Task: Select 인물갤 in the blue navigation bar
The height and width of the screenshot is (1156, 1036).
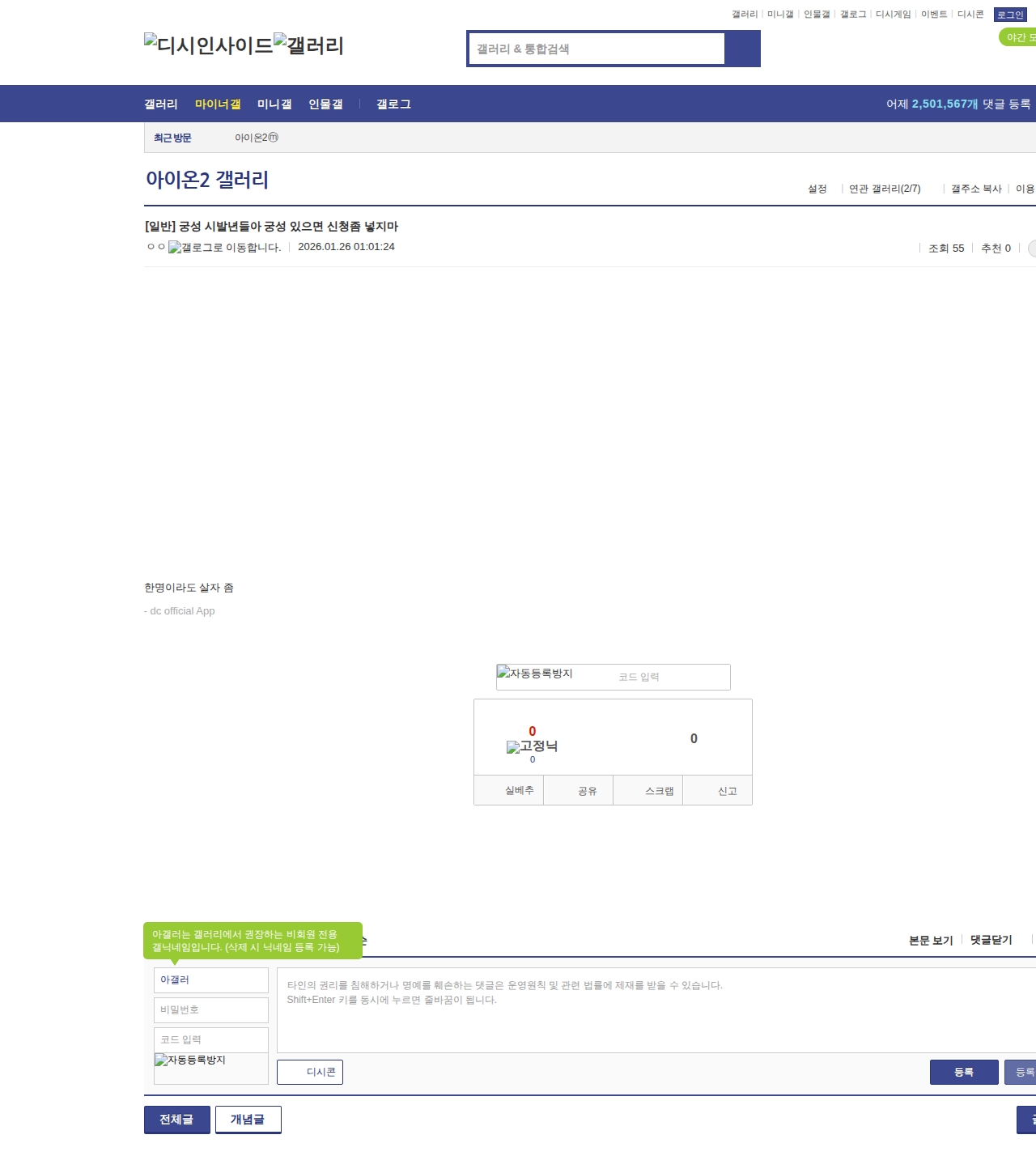Action: click(325, 104)
